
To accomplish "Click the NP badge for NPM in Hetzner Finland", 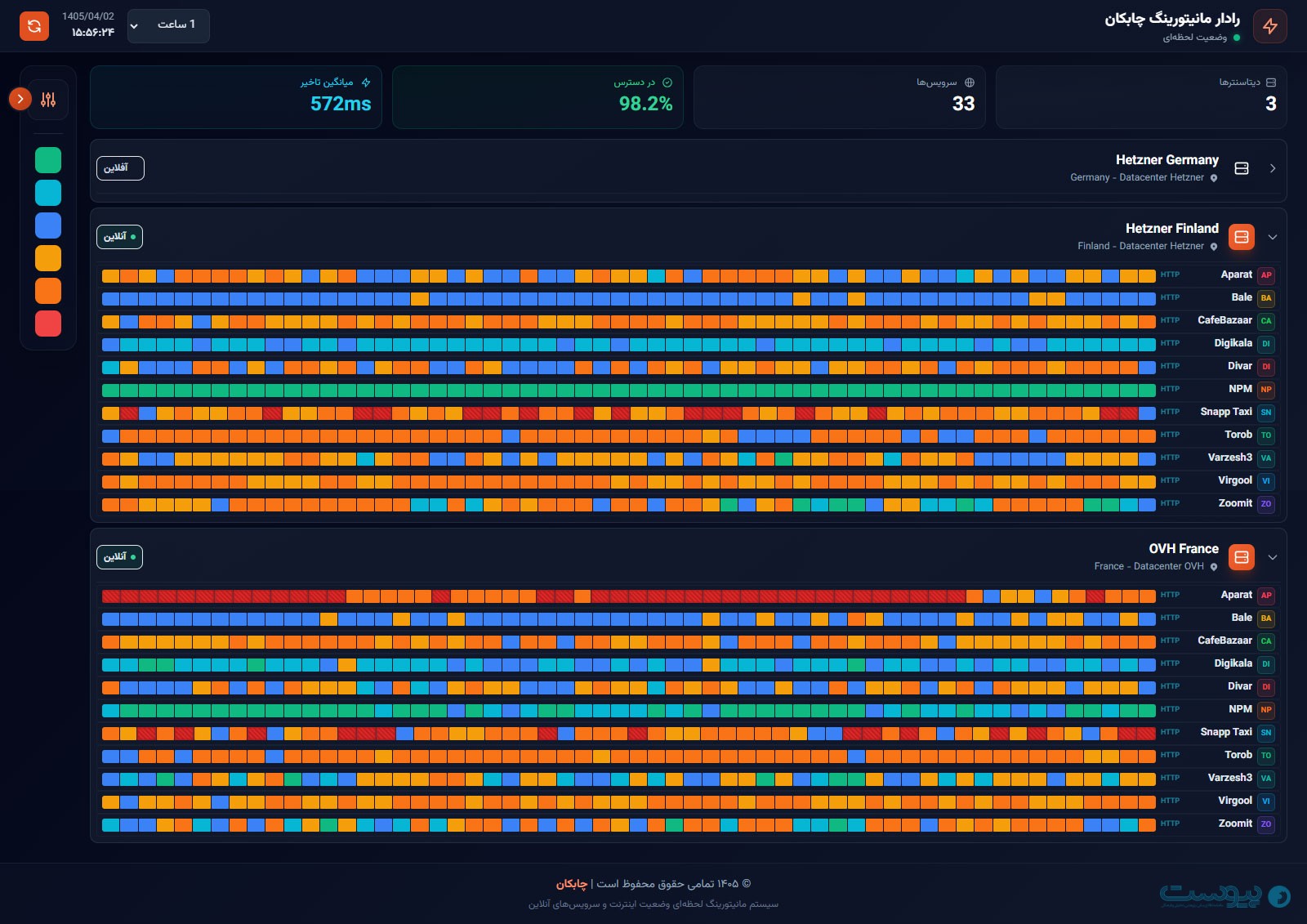I will [x=1266, y=390].
